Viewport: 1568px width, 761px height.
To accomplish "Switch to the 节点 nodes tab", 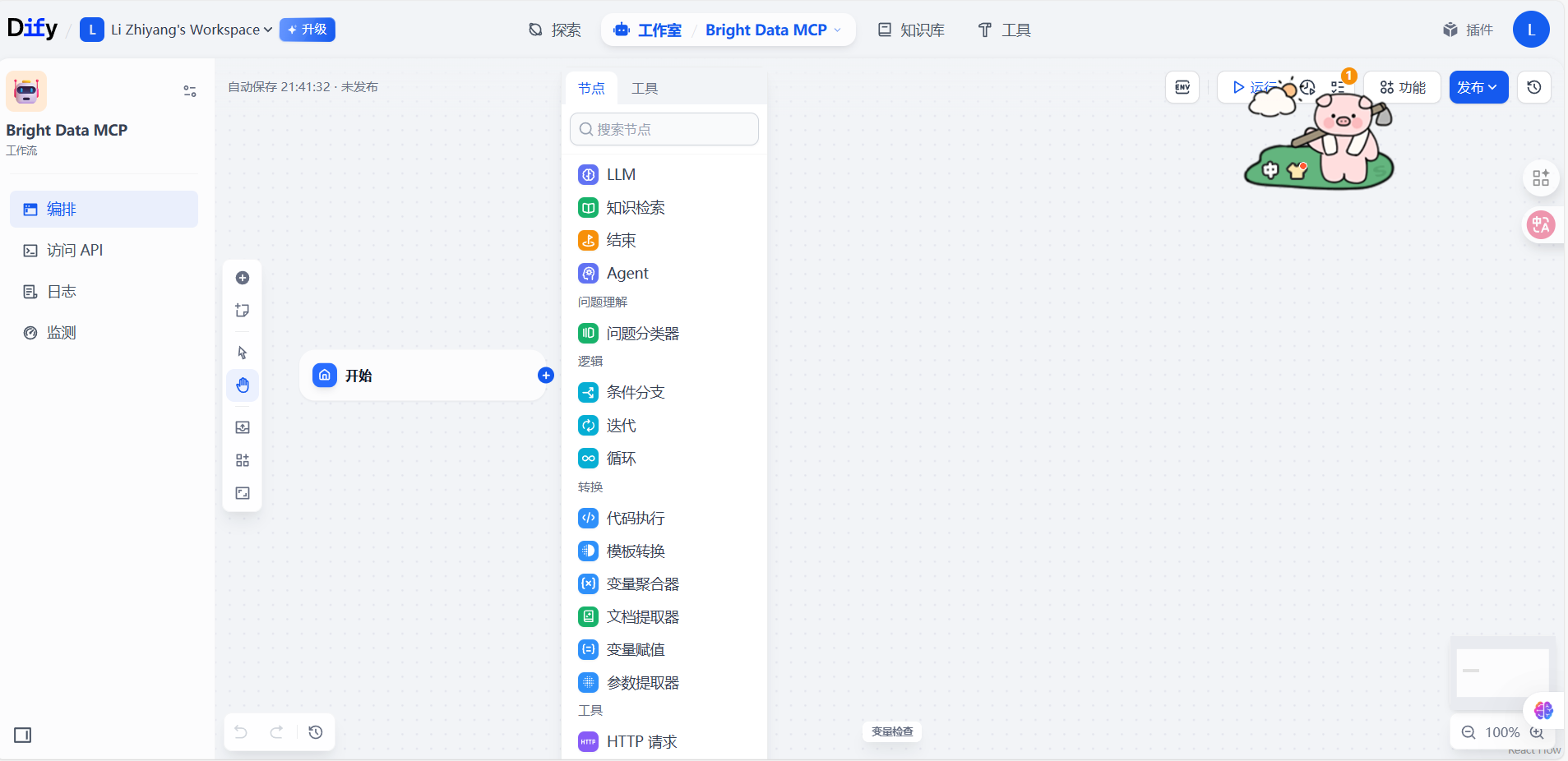I will click(x=591, y=88).
